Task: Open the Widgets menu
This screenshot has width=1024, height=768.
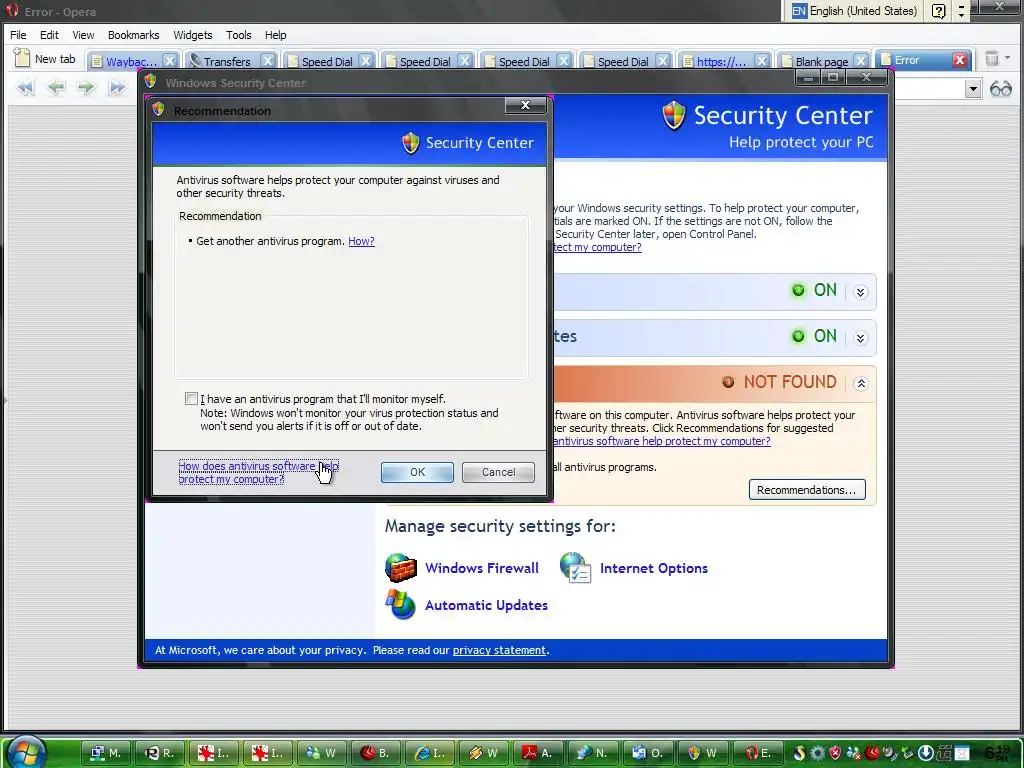Action: (193, 35)
